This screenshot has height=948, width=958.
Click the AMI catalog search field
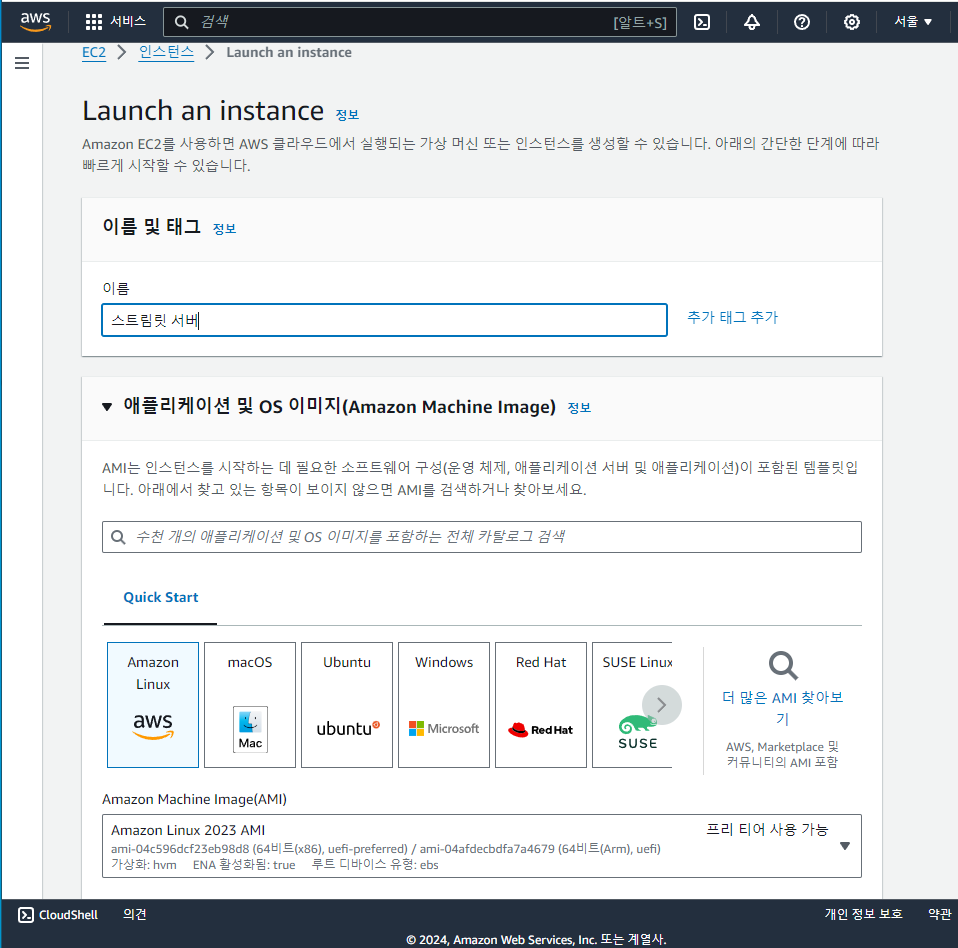(x=482, y=537)
